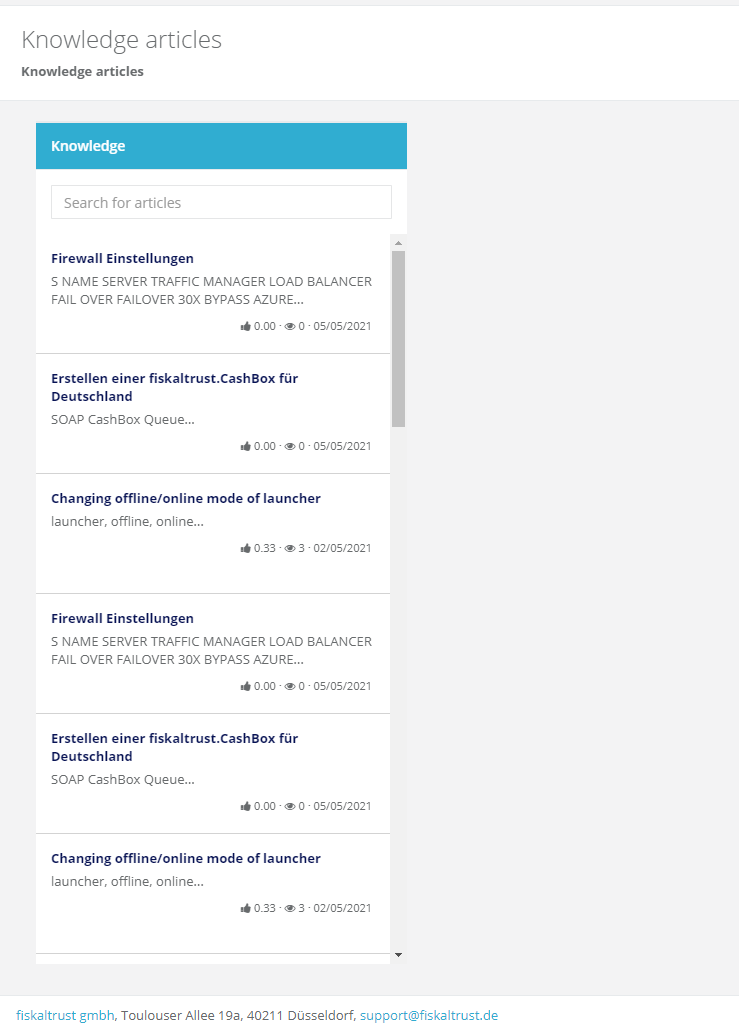Screen dimensions: 739x1033
Task: Open the second Firewall Einstellungen article
Action: (123, 618)
